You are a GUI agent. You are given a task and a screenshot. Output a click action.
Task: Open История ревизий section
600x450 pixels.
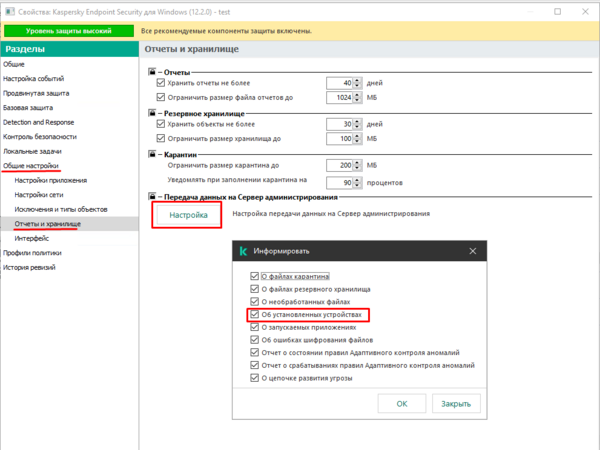tap(29, 267)
